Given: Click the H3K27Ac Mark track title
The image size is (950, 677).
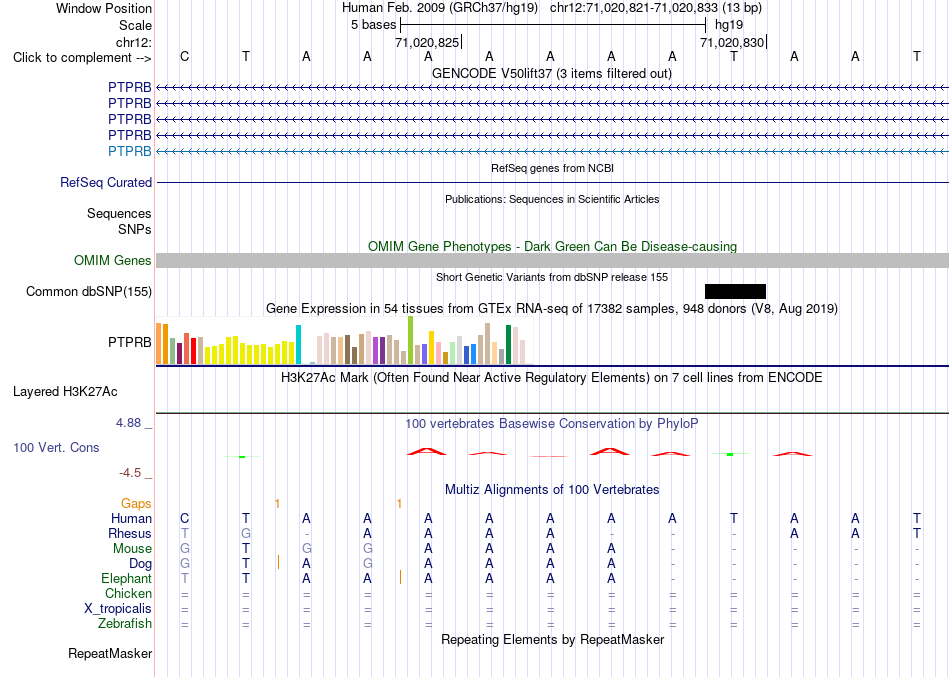Looking at the screenshot, I should (552, 378).
